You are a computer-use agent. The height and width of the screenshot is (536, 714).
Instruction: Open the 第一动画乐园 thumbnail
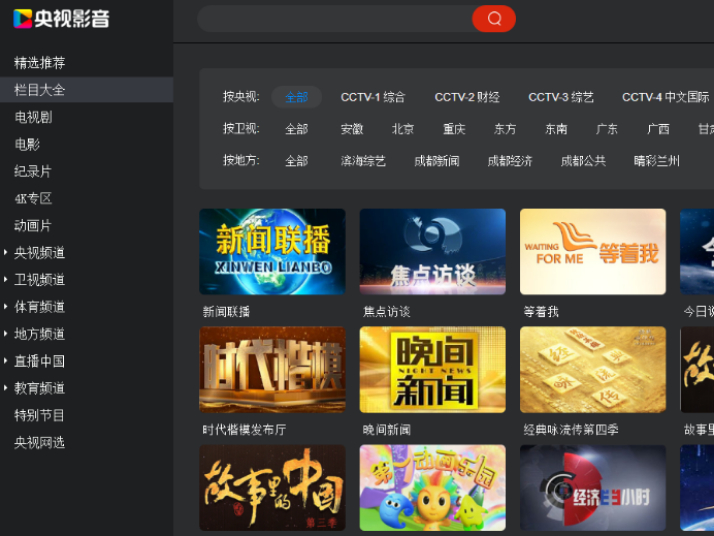[x=433, y=488]
